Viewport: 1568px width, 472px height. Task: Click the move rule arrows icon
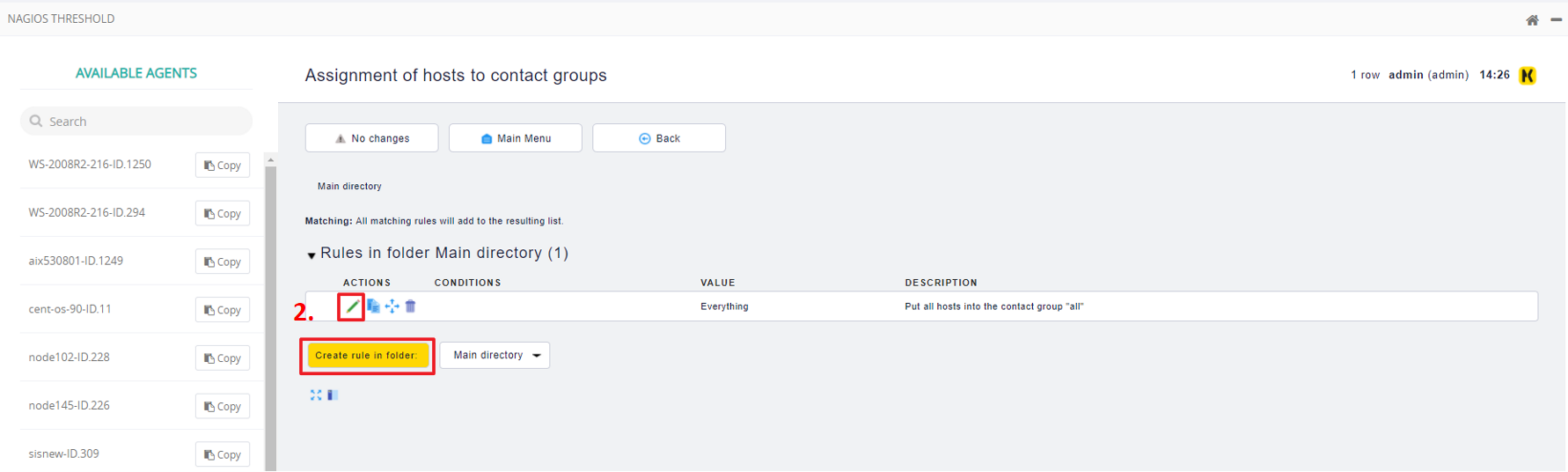coord(392,306)
